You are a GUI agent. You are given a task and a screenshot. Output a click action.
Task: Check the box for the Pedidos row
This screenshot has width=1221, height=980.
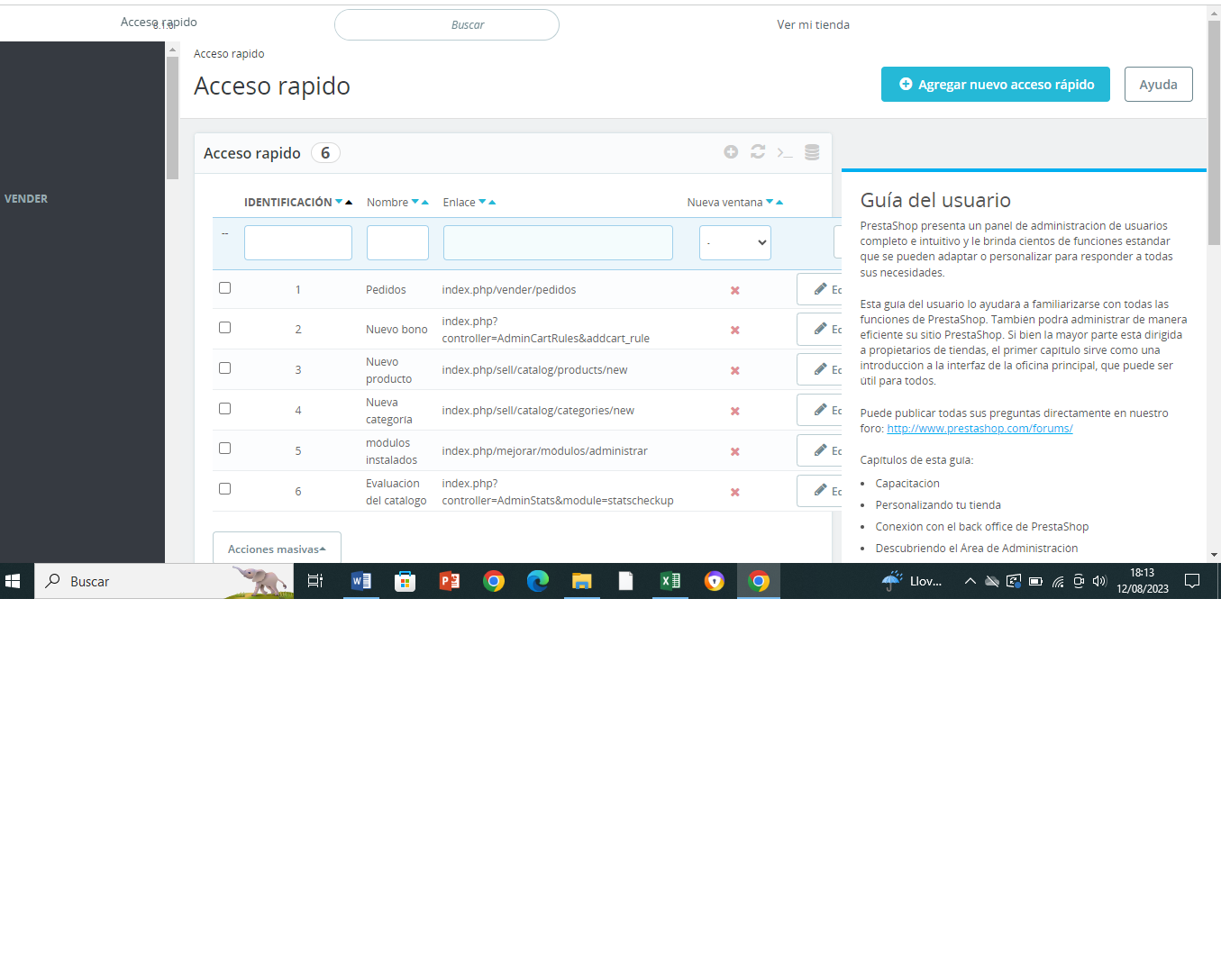(225, 288)
